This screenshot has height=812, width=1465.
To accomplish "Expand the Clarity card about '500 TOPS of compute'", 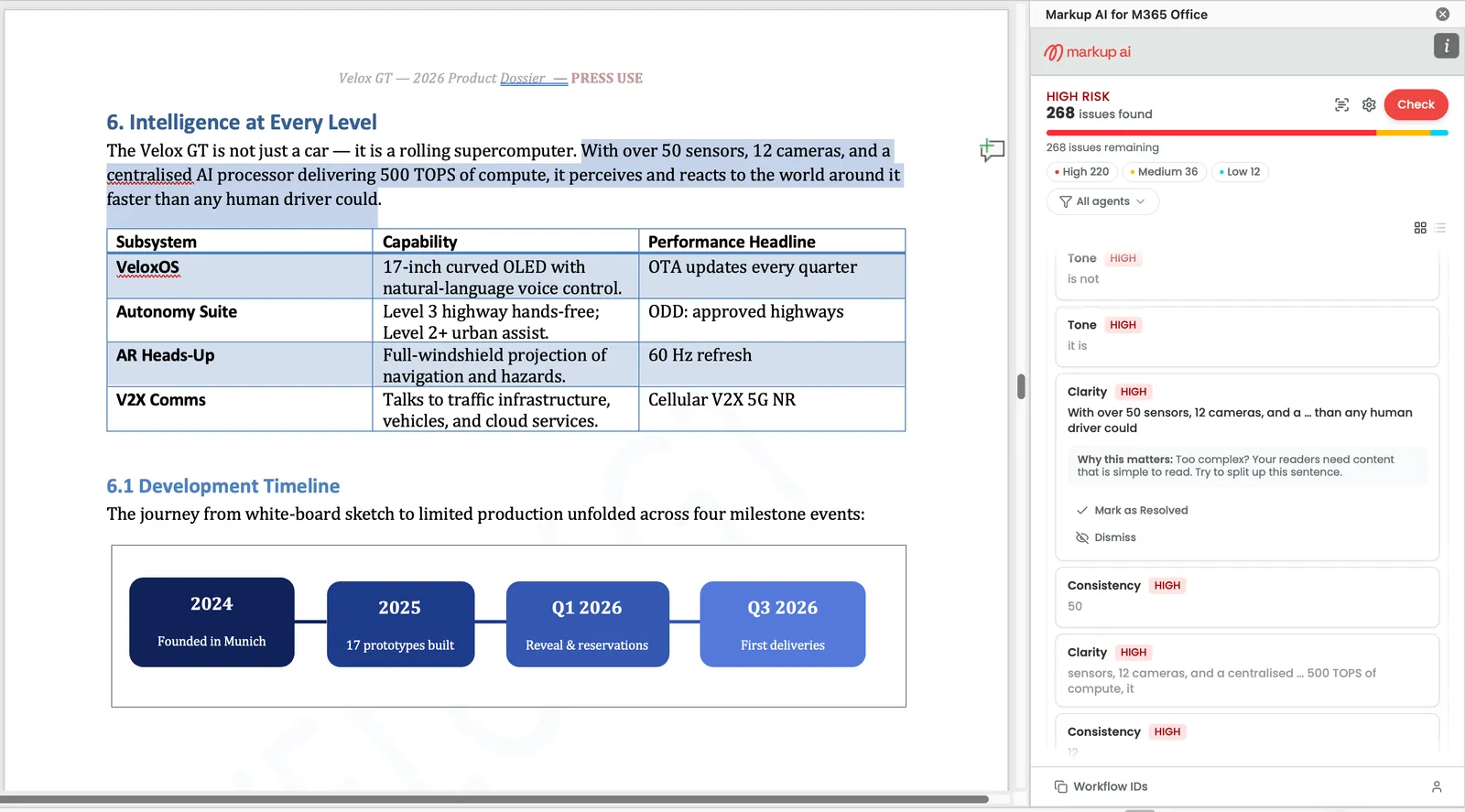I will pos(1247,670).
